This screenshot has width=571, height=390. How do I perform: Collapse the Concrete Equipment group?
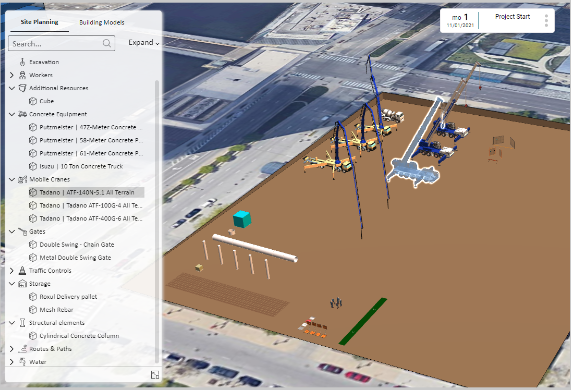tap(12, 114)
